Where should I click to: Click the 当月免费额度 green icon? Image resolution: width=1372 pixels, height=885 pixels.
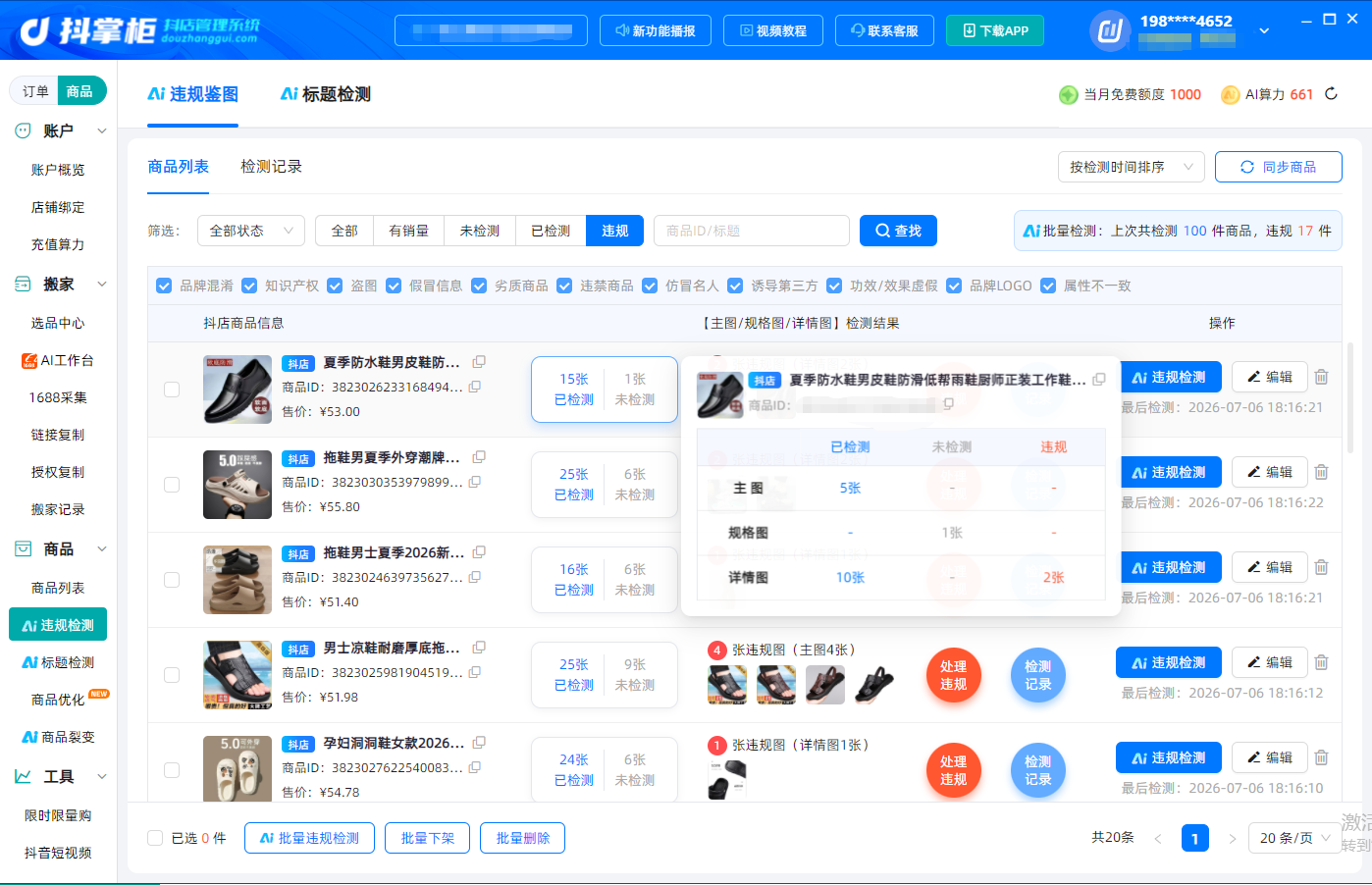coord(1069,94)
